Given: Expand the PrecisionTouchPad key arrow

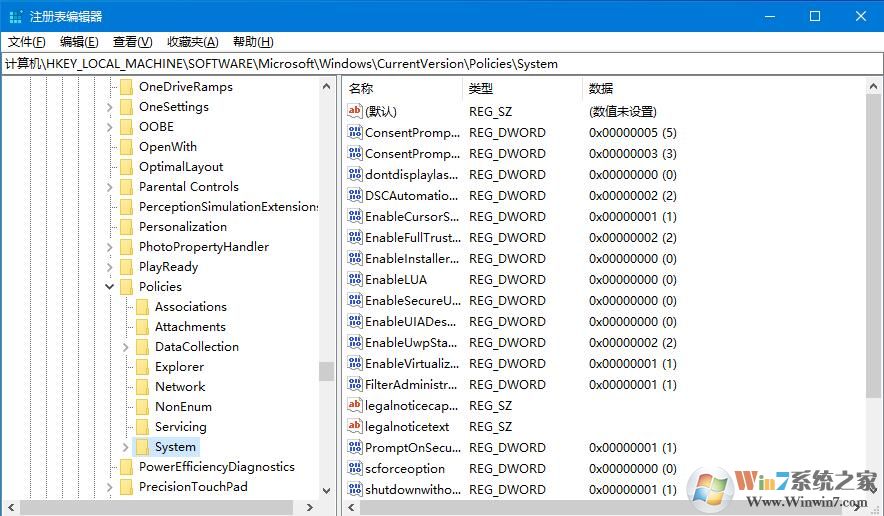Looking at the screenshot, I should click(x=109, y=487).
